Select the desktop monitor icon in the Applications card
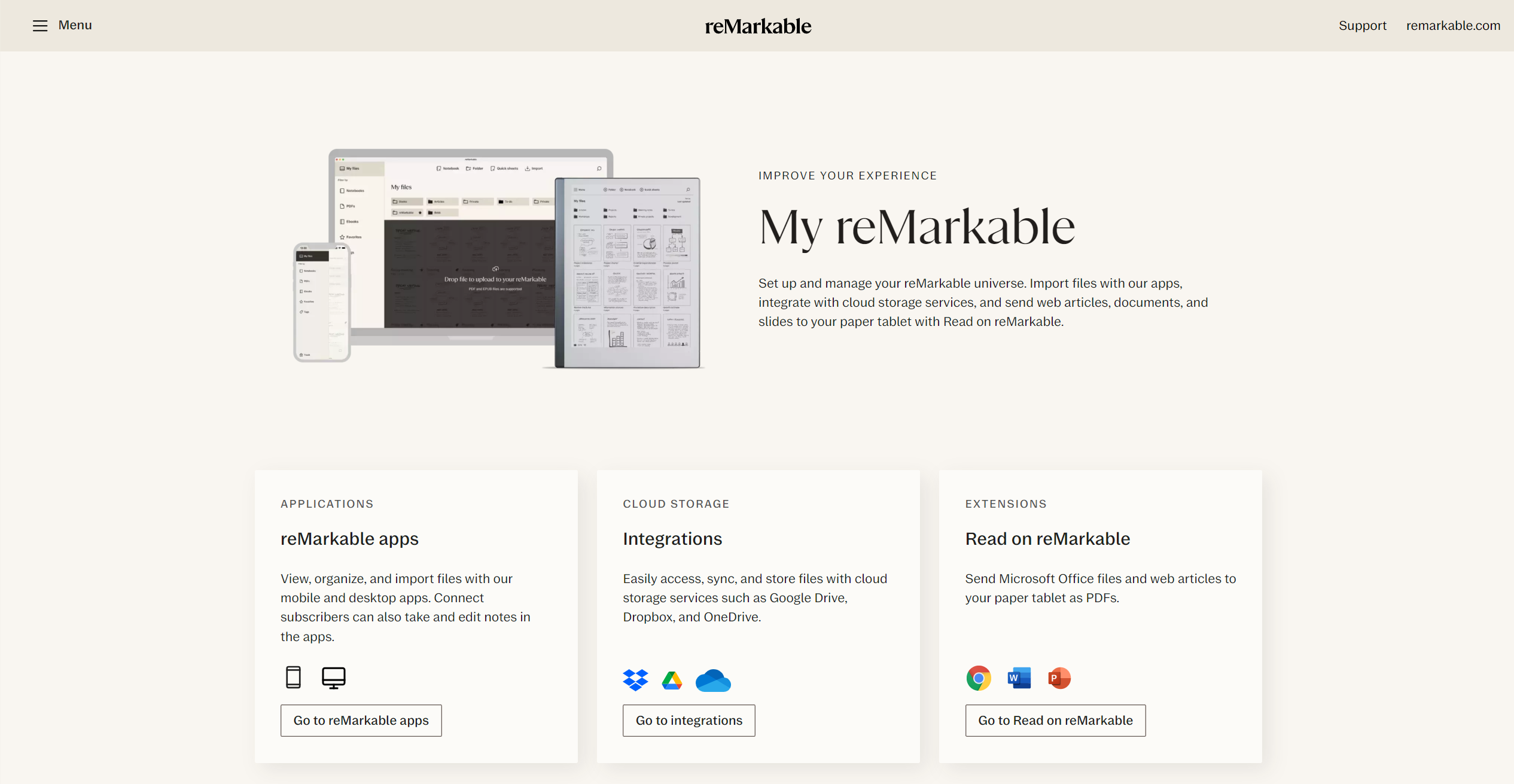 tap(333, 677)
